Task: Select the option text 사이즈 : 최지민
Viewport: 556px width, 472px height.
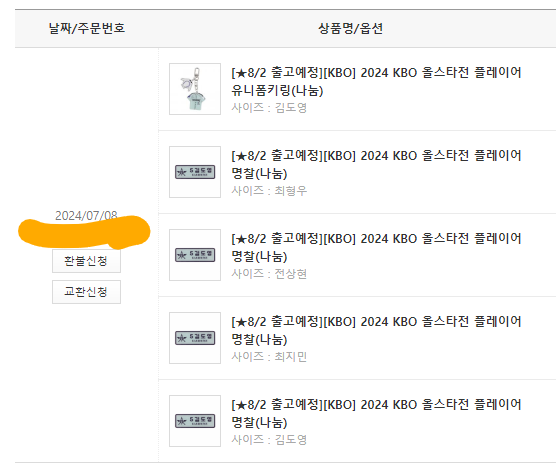Action: click(269, 357)
